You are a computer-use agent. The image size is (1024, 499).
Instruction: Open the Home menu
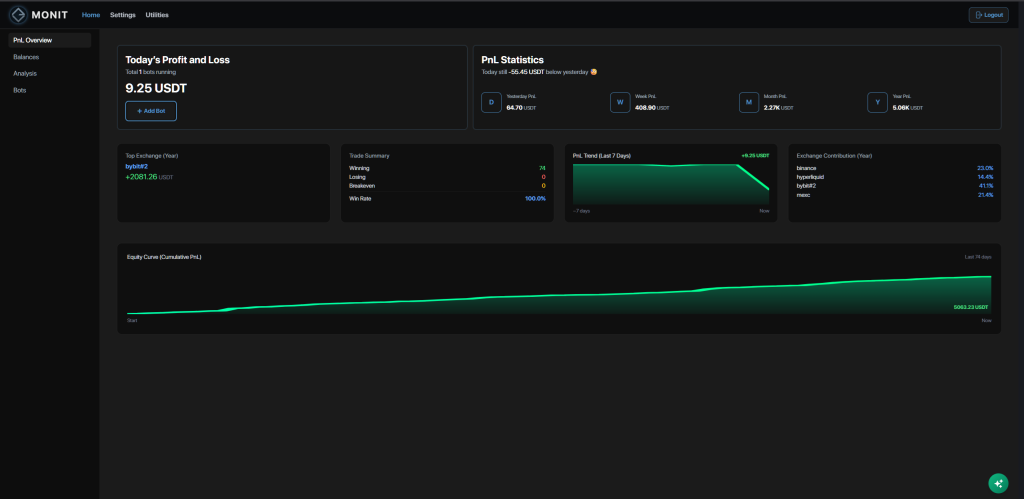[91, 15]
